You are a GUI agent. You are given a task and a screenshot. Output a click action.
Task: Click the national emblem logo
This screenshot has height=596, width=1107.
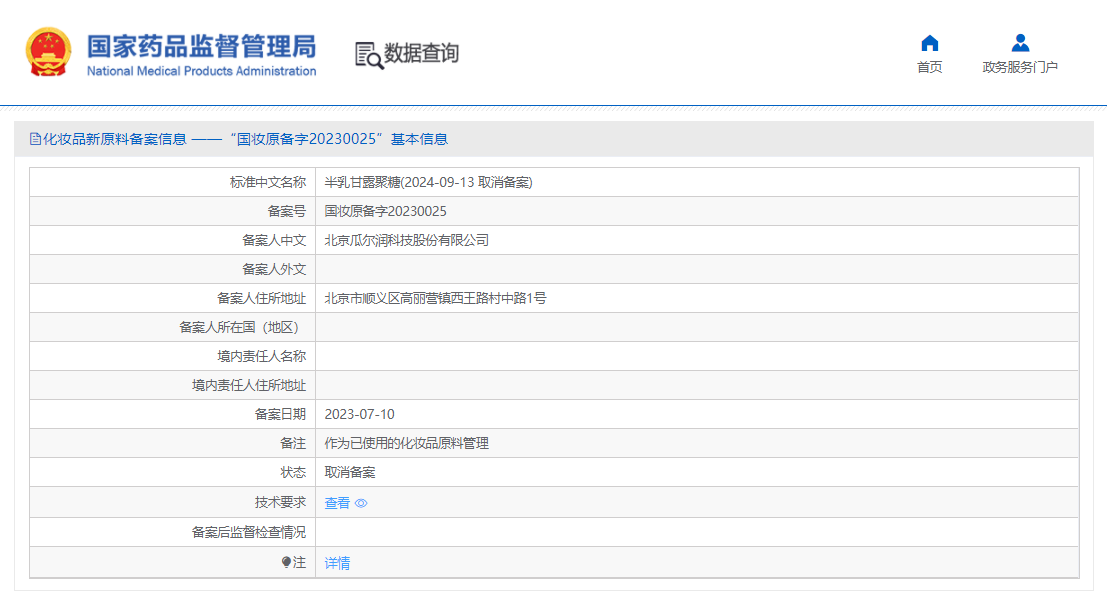coord(48,52)
